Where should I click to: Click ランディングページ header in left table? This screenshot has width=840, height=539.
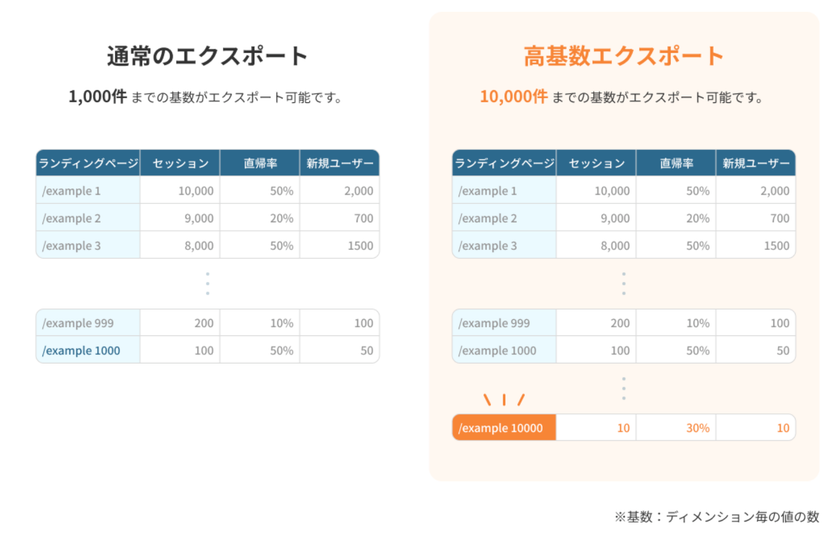[88, 163]
